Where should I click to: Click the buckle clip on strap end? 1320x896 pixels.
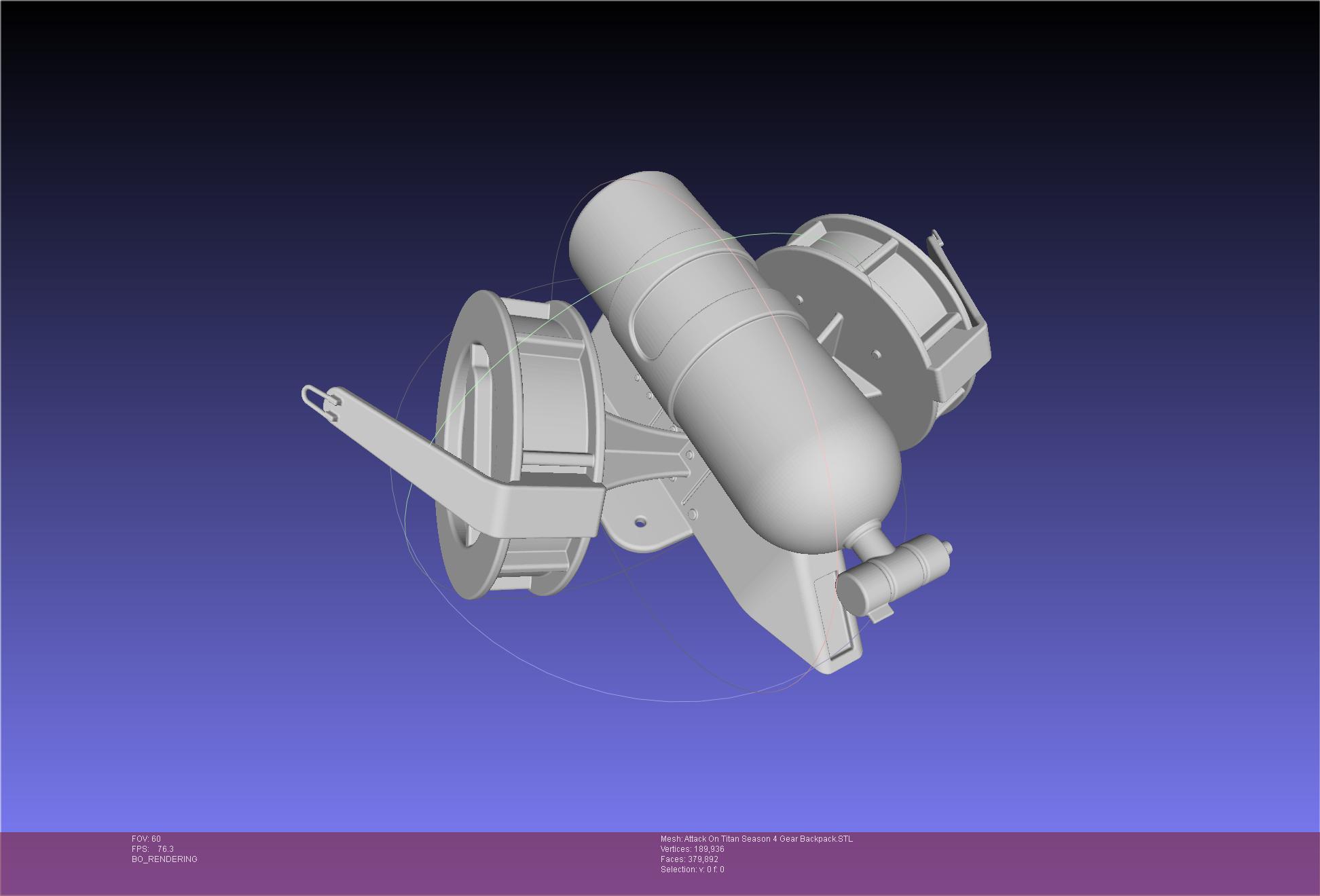(x=320, y=402)
